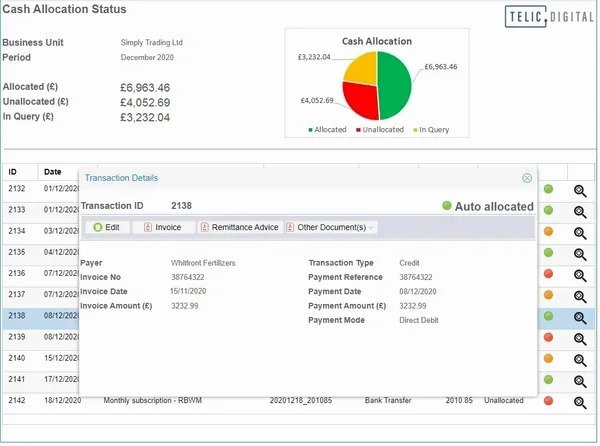Viewport: 600px width, 446px height.
Task: Open the Remittance Advice document
Action: [238, 227]
